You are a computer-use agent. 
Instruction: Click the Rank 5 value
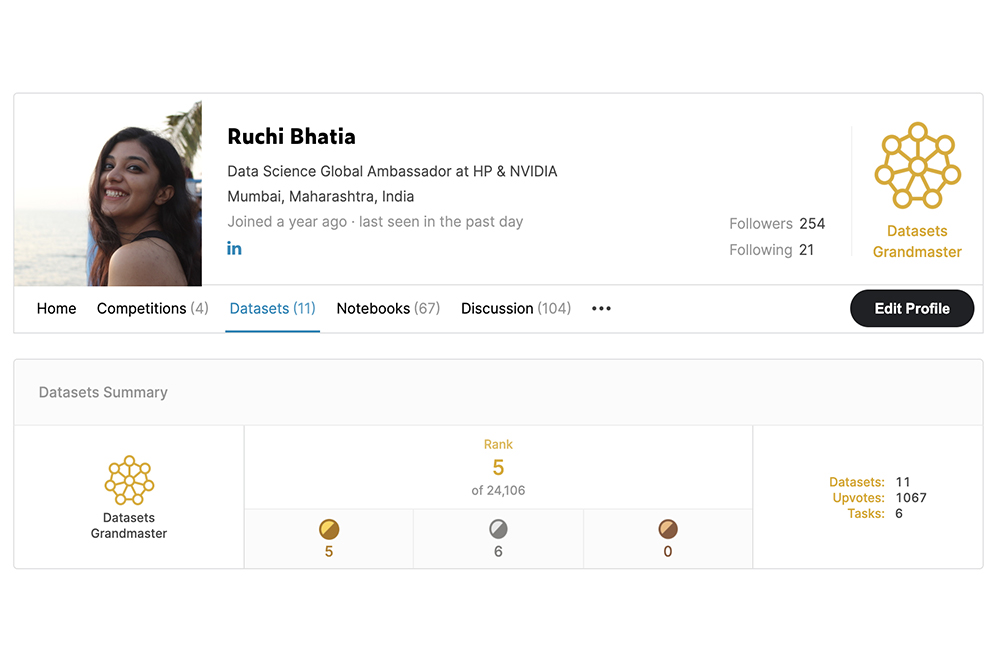(x=498, y=467)
